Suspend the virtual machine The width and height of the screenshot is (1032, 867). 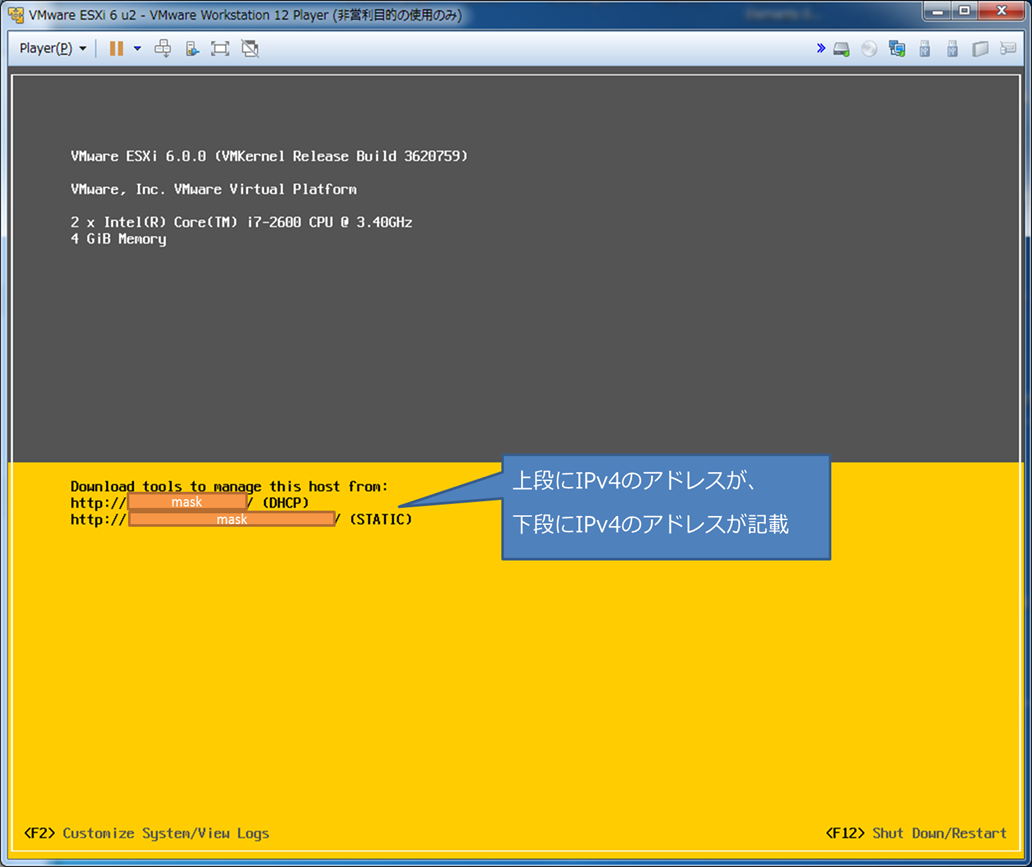point(115,48)
